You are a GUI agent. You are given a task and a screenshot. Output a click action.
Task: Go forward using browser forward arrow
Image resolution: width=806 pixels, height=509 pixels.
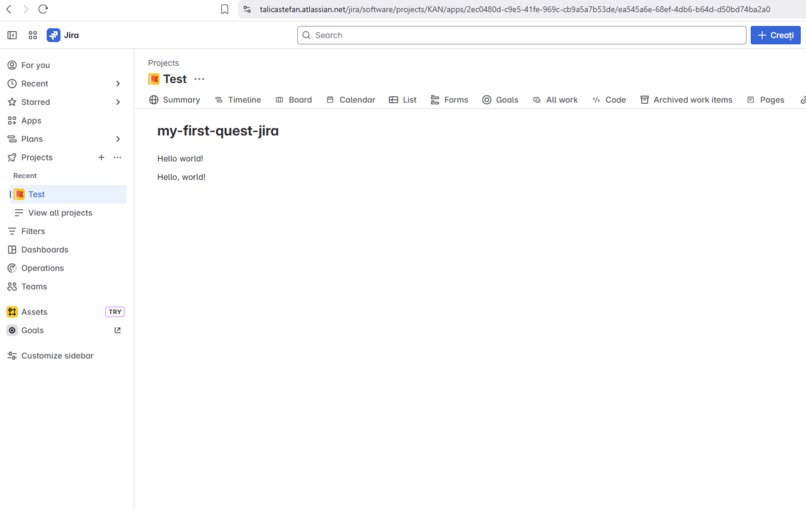click(x=25, y=9)
